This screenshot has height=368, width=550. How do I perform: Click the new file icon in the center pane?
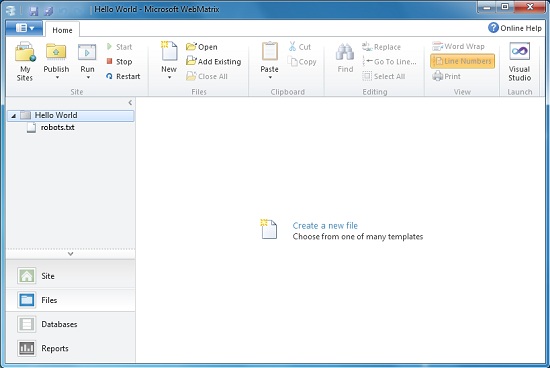pos(269,229)
